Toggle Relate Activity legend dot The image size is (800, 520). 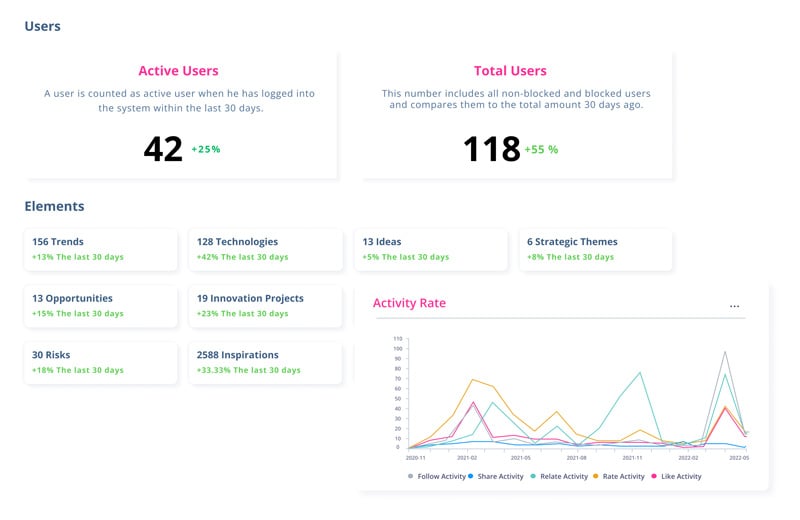pos(533,476)
